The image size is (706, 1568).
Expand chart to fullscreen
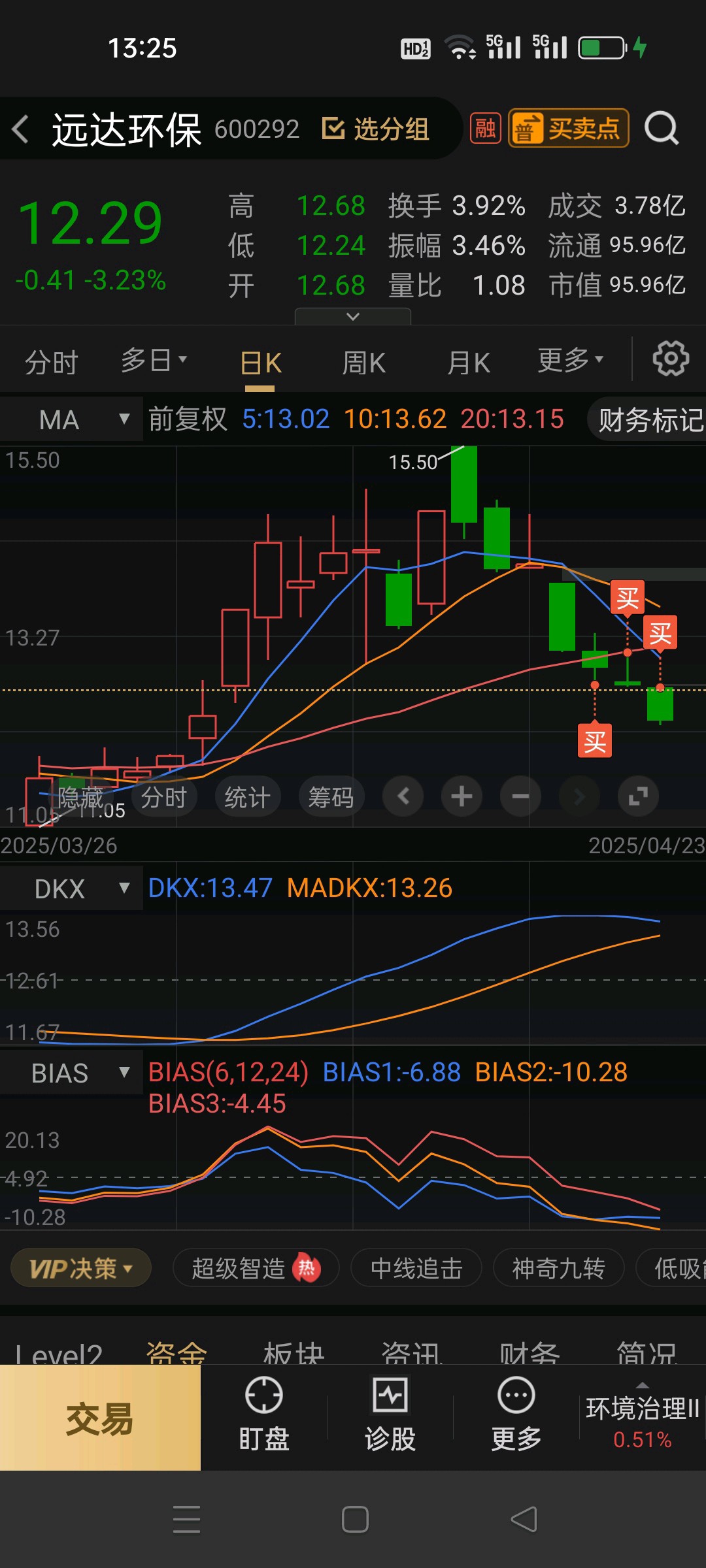pos(638,796)
